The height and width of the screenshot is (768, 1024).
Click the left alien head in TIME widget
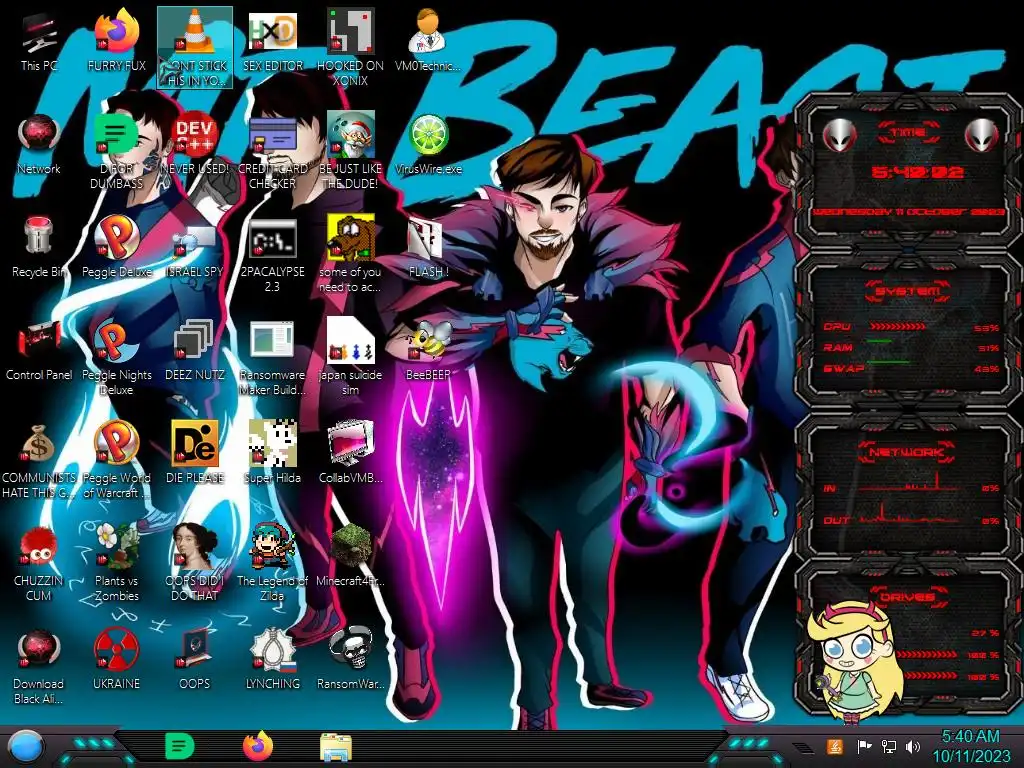pyautogui.click(x=839, y=135)
